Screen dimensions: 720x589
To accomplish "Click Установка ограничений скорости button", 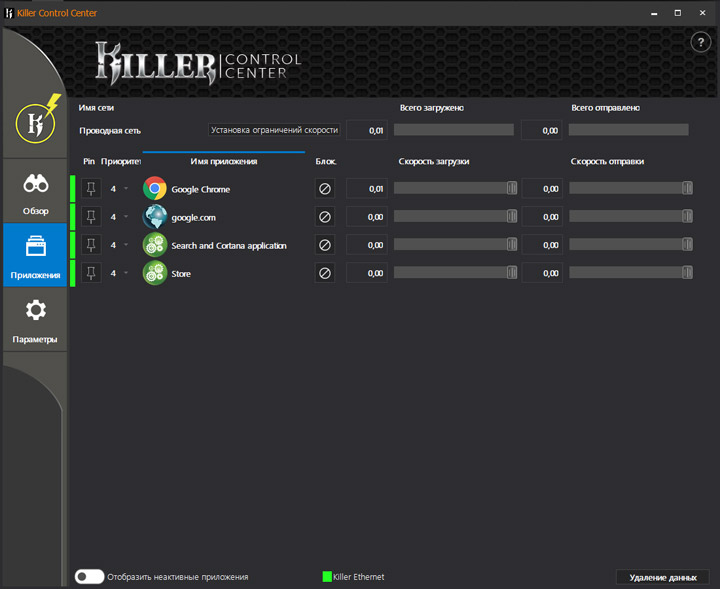I will pyautogui.click(x=274, y=130).
